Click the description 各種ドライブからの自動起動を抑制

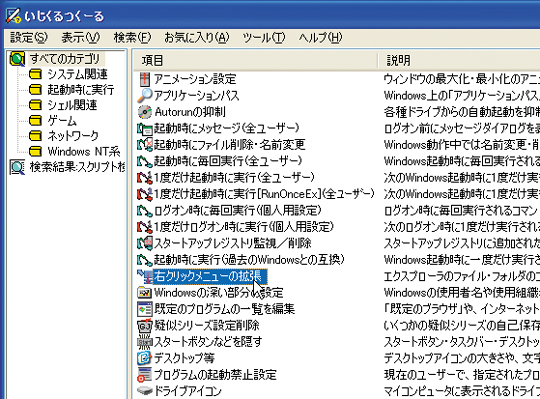pos(461,112)
